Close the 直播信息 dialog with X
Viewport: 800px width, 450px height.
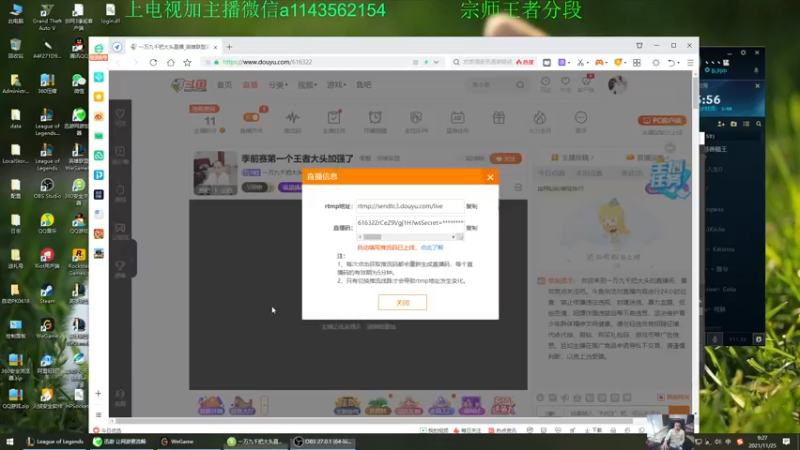pos(490,177)
